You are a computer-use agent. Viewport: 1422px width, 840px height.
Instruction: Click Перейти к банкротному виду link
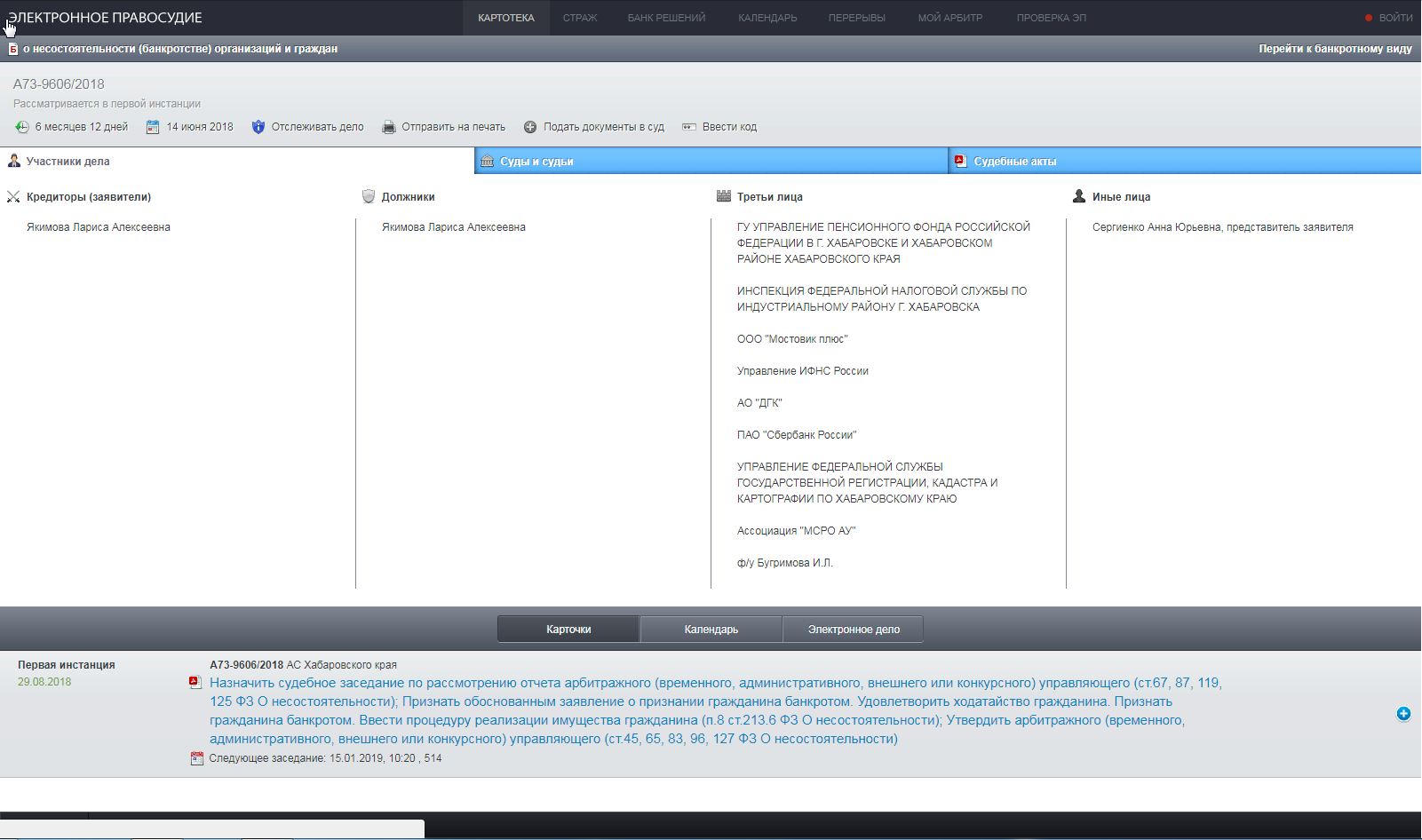1334,49
